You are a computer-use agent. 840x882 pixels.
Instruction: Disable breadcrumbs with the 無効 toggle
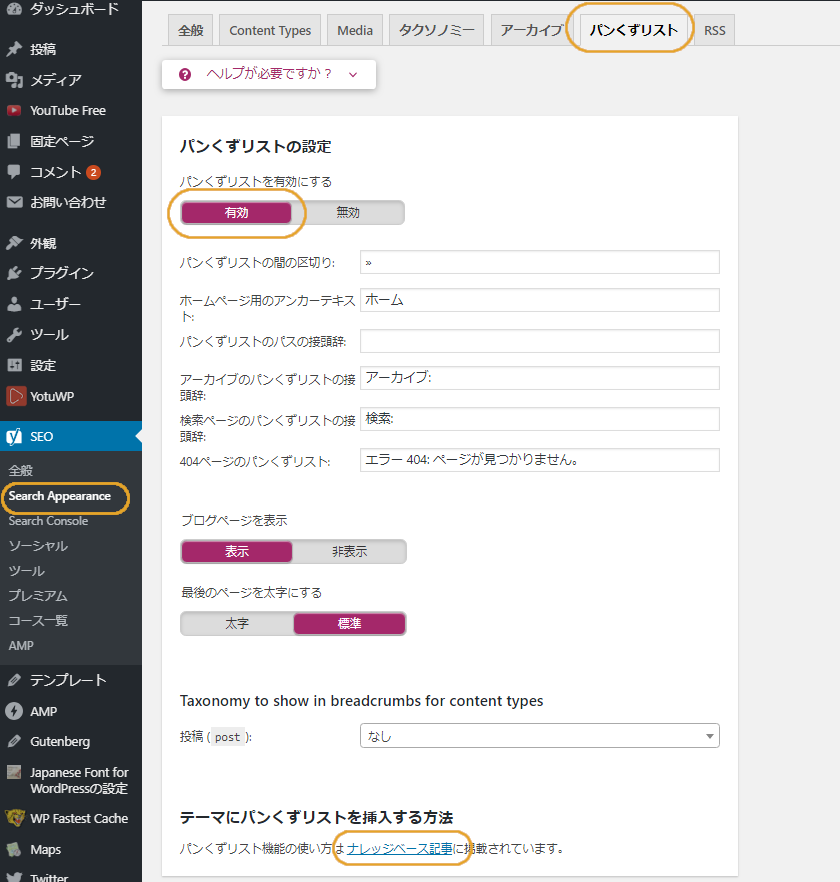pyautogui.click(x=348, y=213)
